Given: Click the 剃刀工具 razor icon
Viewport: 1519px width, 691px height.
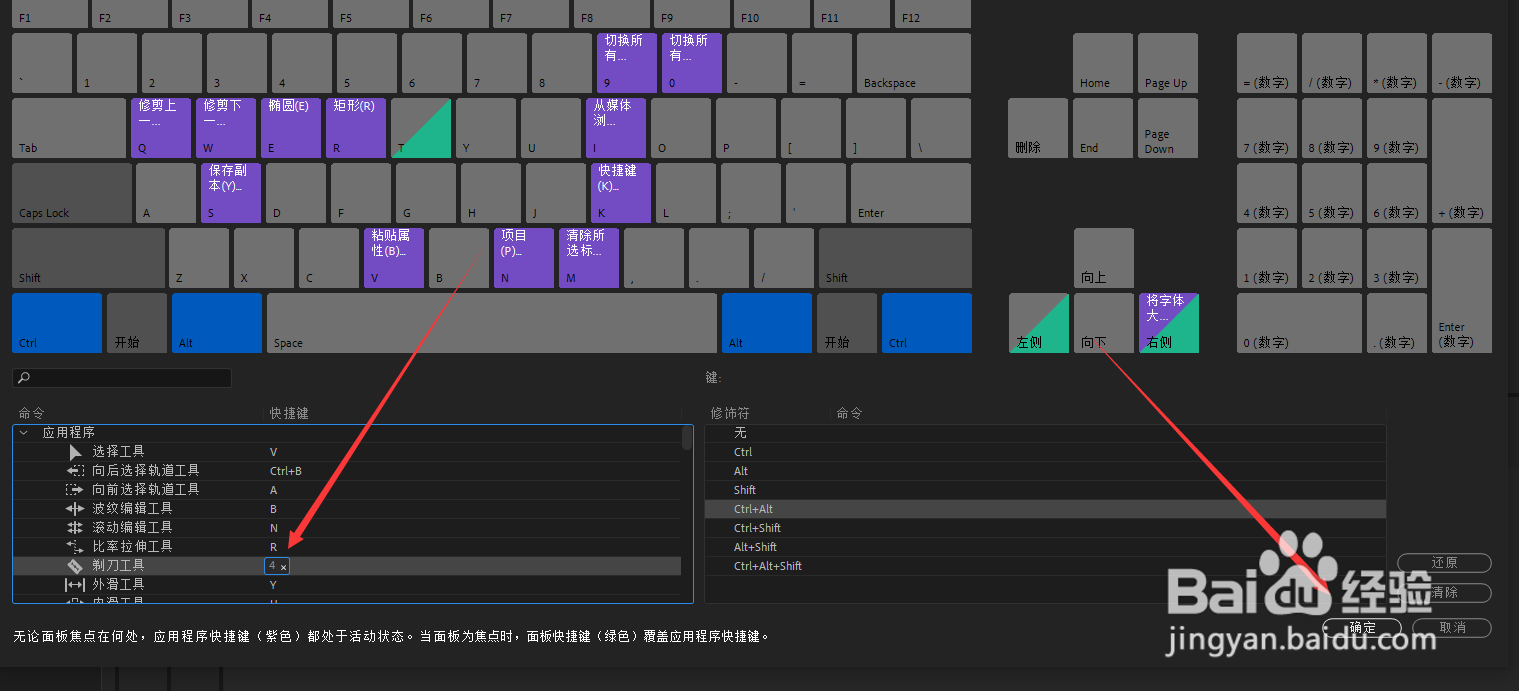Looking at the screenshot, I should [x=75, y=566].
